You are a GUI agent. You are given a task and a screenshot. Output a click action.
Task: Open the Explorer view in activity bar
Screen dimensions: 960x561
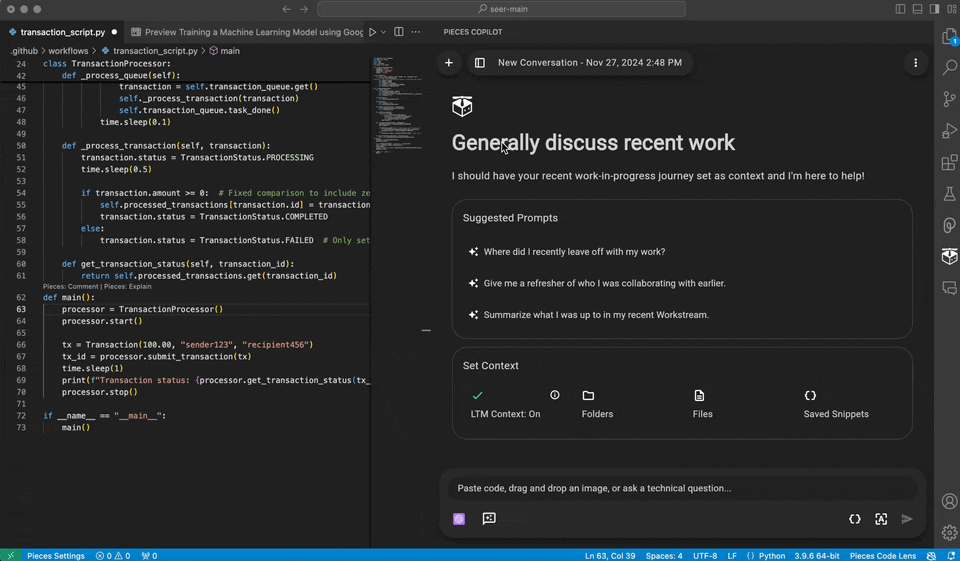(949, 37)
